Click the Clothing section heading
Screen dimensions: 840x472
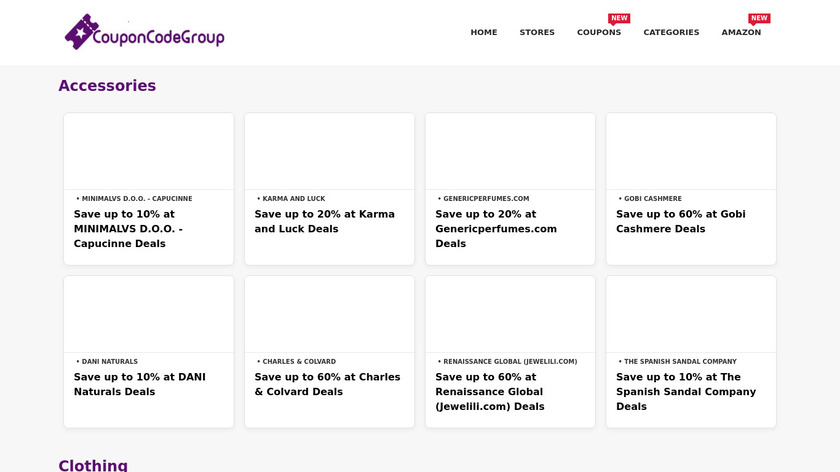tap(93, 465)
